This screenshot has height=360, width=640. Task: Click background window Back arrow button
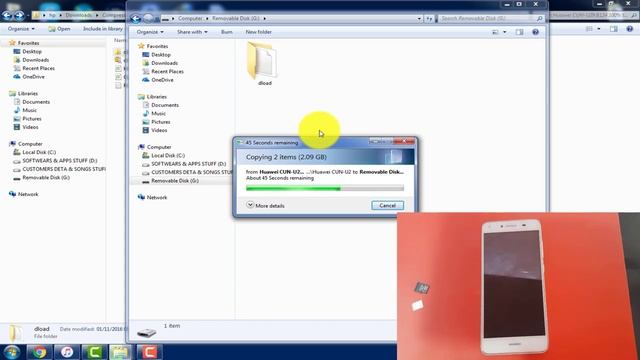[x=7, y=16]
